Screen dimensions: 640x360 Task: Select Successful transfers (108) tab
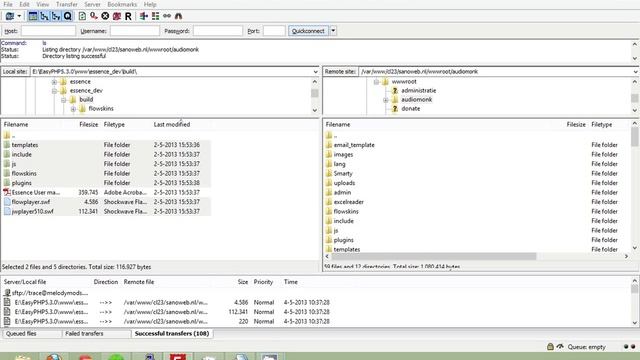[172, 333]
